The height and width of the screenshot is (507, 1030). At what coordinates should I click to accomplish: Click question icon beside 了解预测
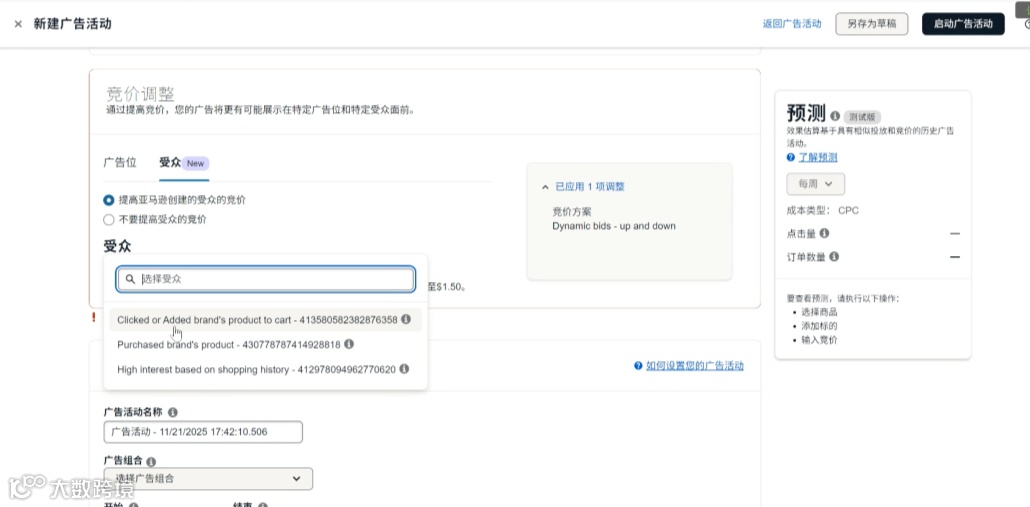(791, 158)
